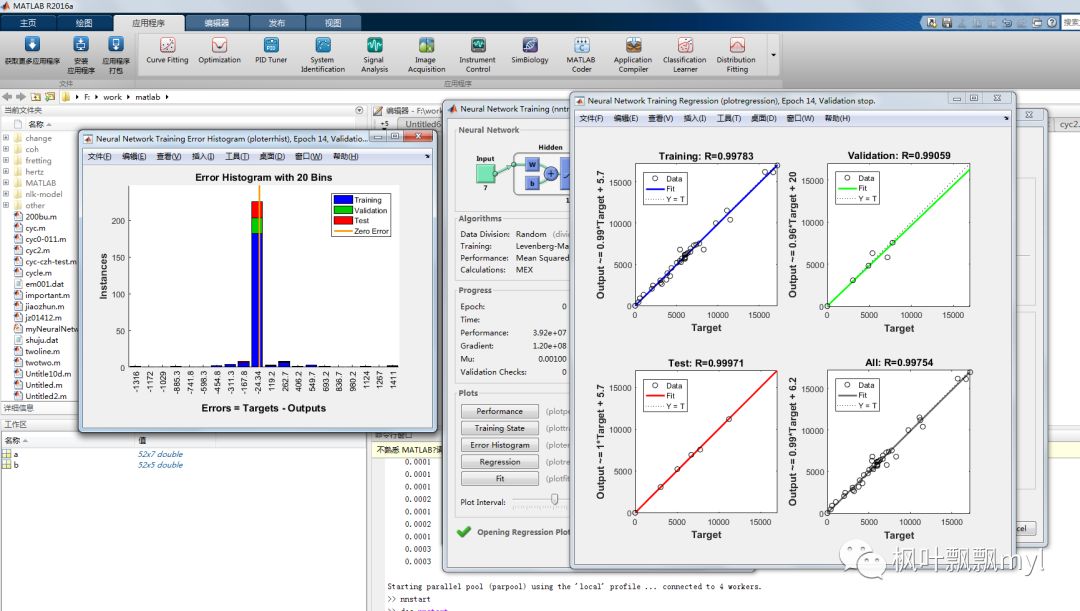Click the Untitled6 editor tab

[x=422, y=124]
